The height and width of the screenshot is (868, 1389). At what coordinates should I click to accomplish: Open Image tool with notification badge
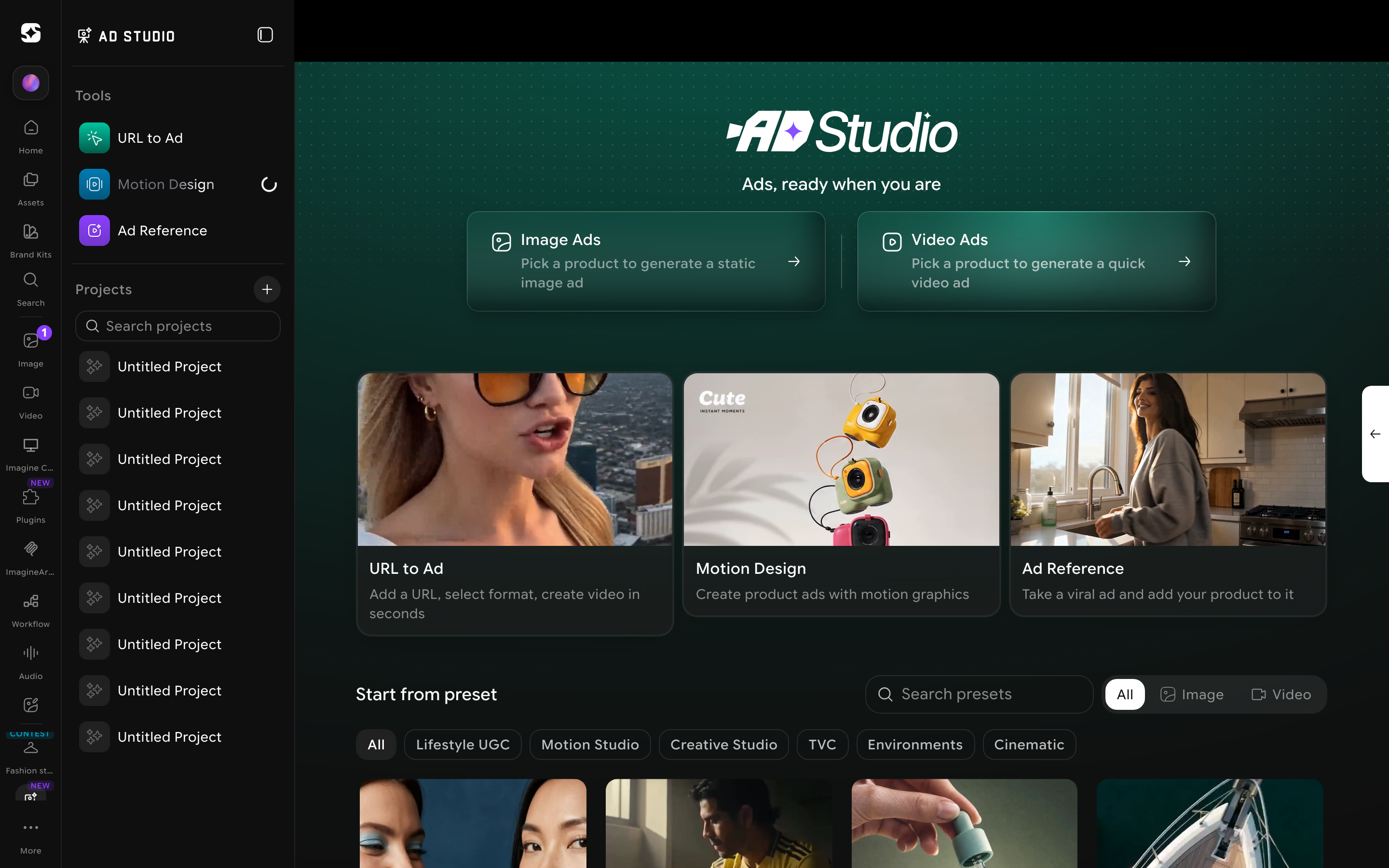pos(30,349)
